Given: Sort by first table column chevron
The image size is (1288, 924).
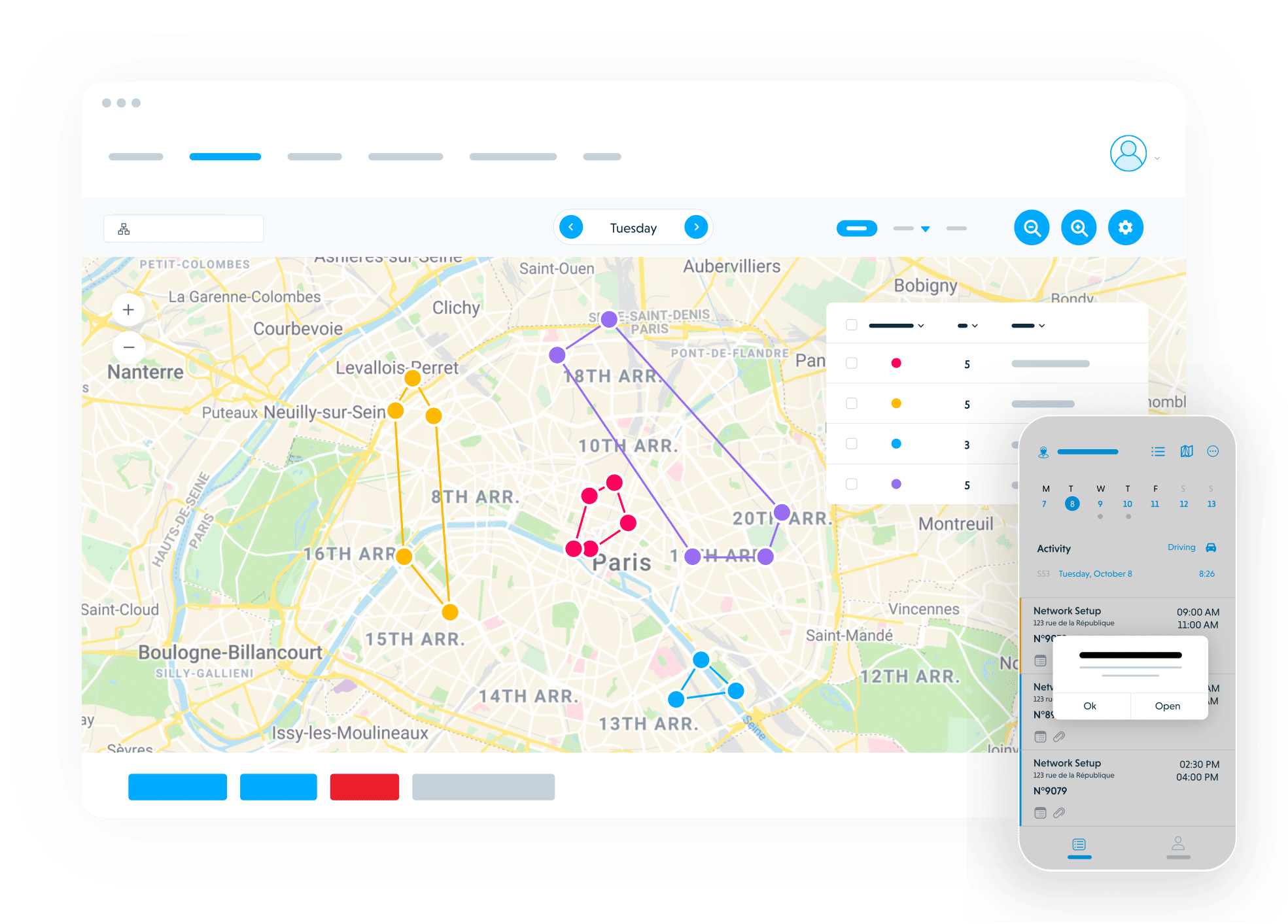Looking at the screenshot, I should point(921,326).
